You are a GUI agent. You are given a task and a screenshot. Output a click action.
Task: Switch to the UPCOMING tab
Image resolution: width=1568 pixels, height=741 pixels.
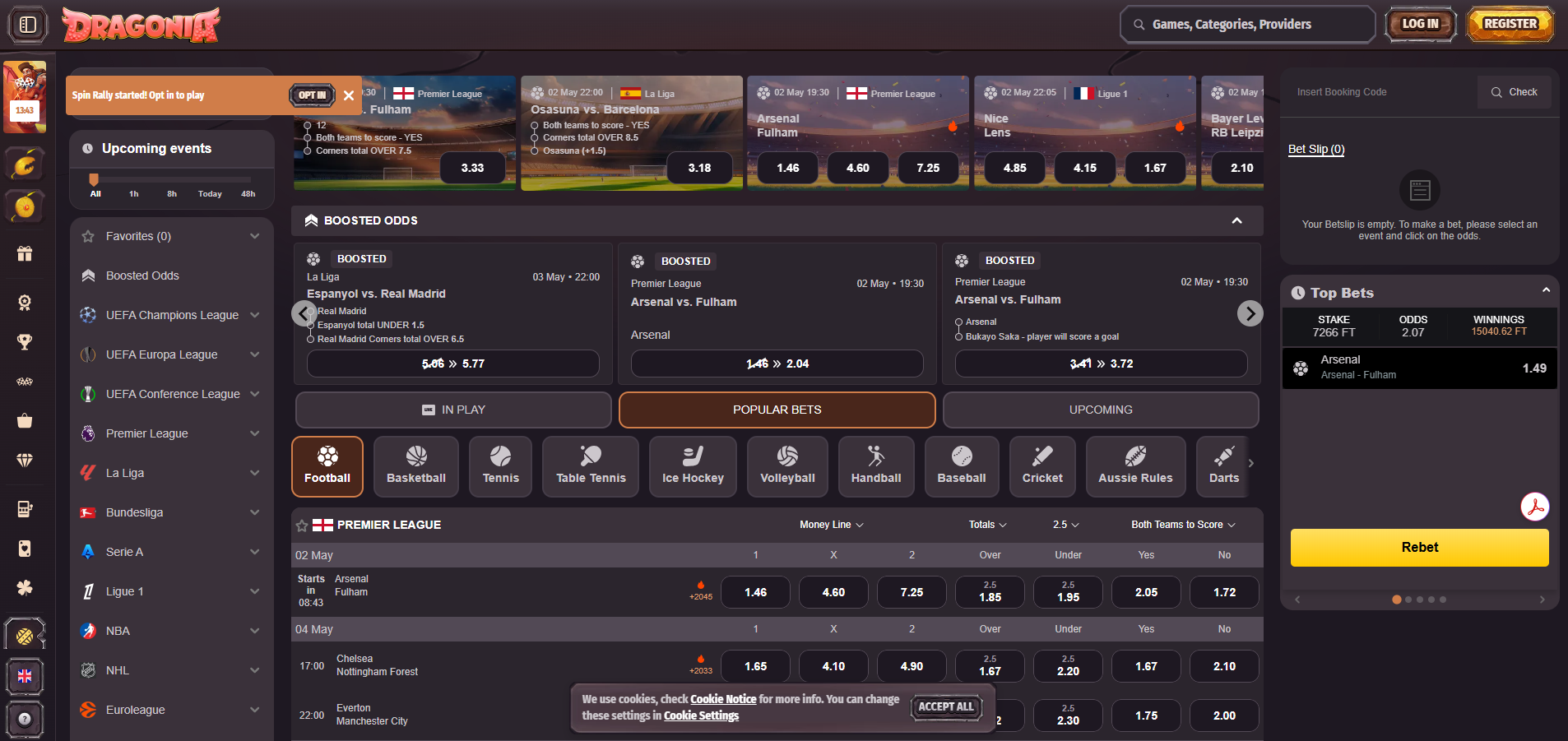(x=1101, y=410)
